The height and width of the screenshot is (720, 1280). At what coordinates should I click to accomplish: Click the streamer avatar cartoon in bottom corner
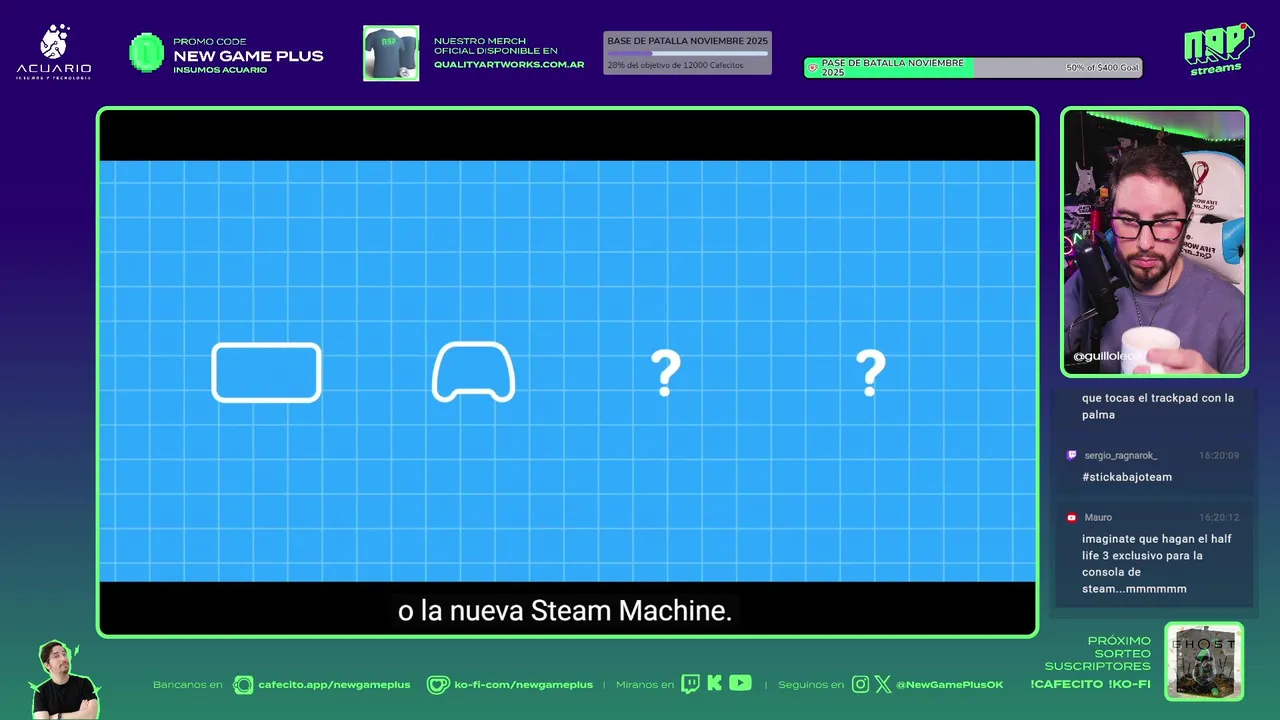click(x=65, y=679)
